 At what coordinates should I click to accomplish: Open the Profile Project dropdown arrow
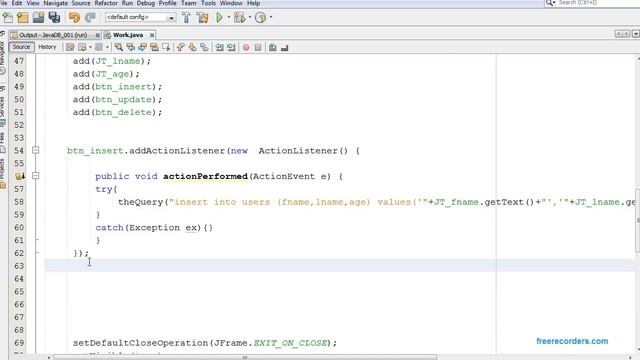271,18
